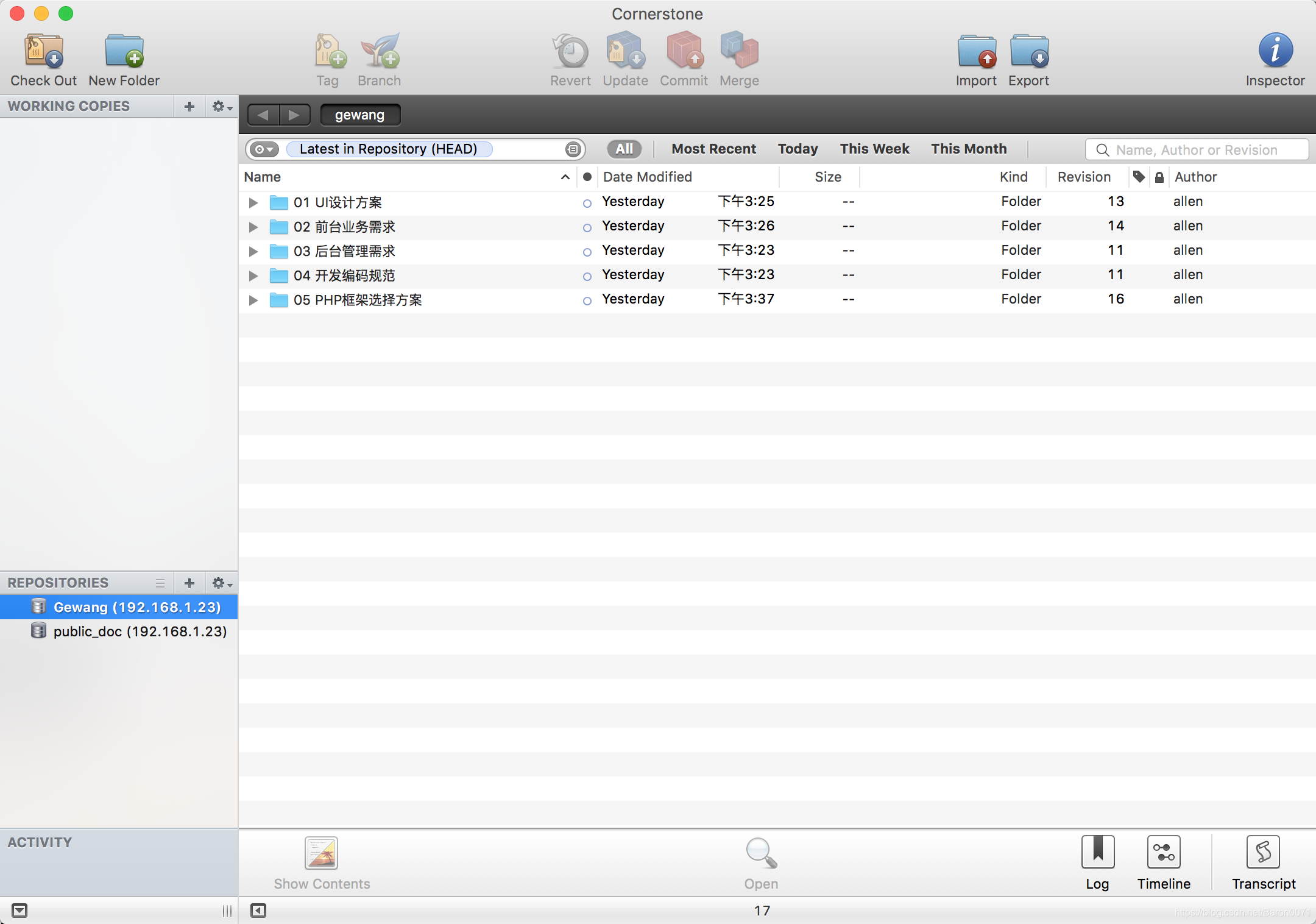Click the Branch toolbar icon

coord(380,51)
